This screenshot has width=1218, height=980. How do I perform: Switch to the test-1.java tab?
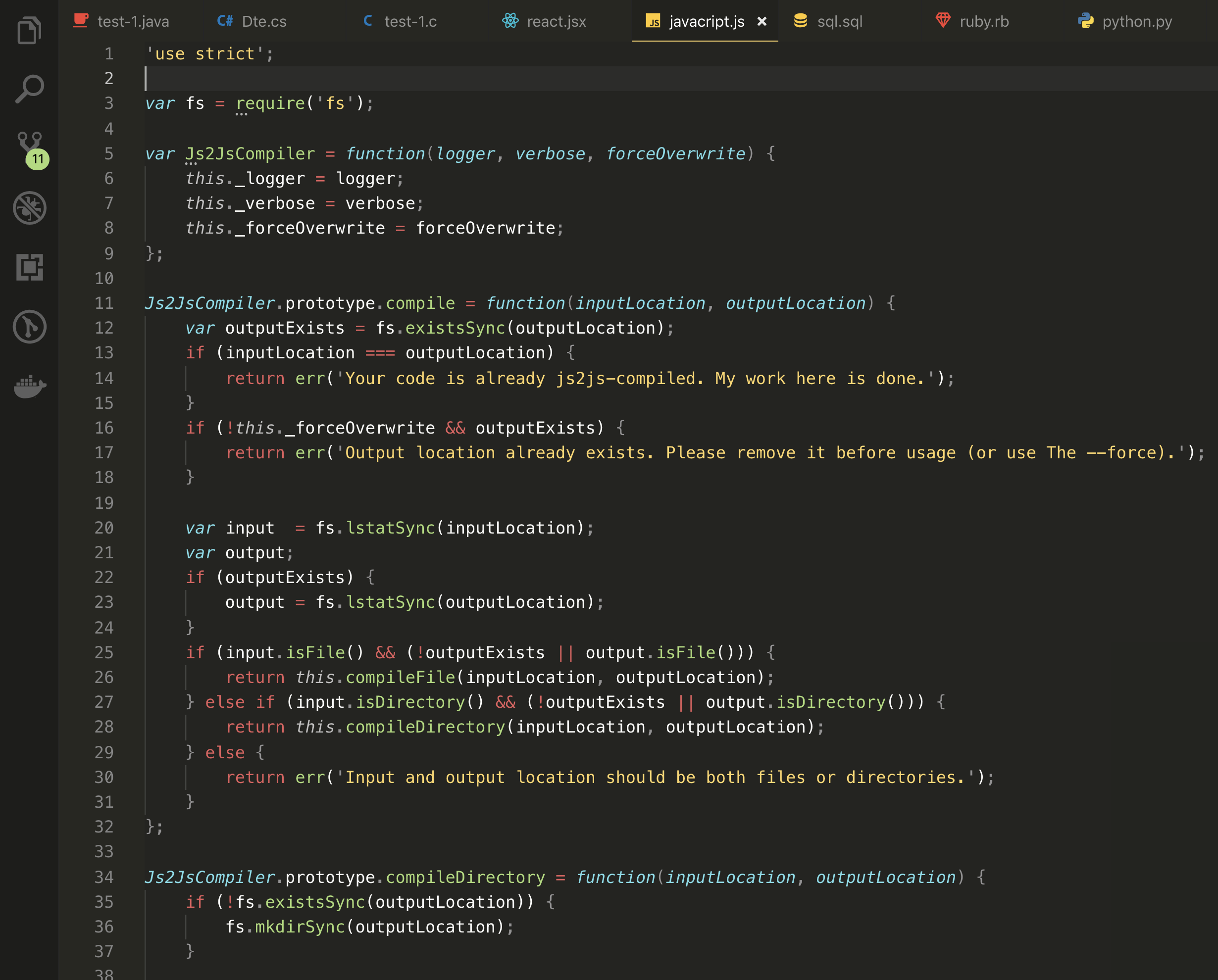[x=132, y=21]
